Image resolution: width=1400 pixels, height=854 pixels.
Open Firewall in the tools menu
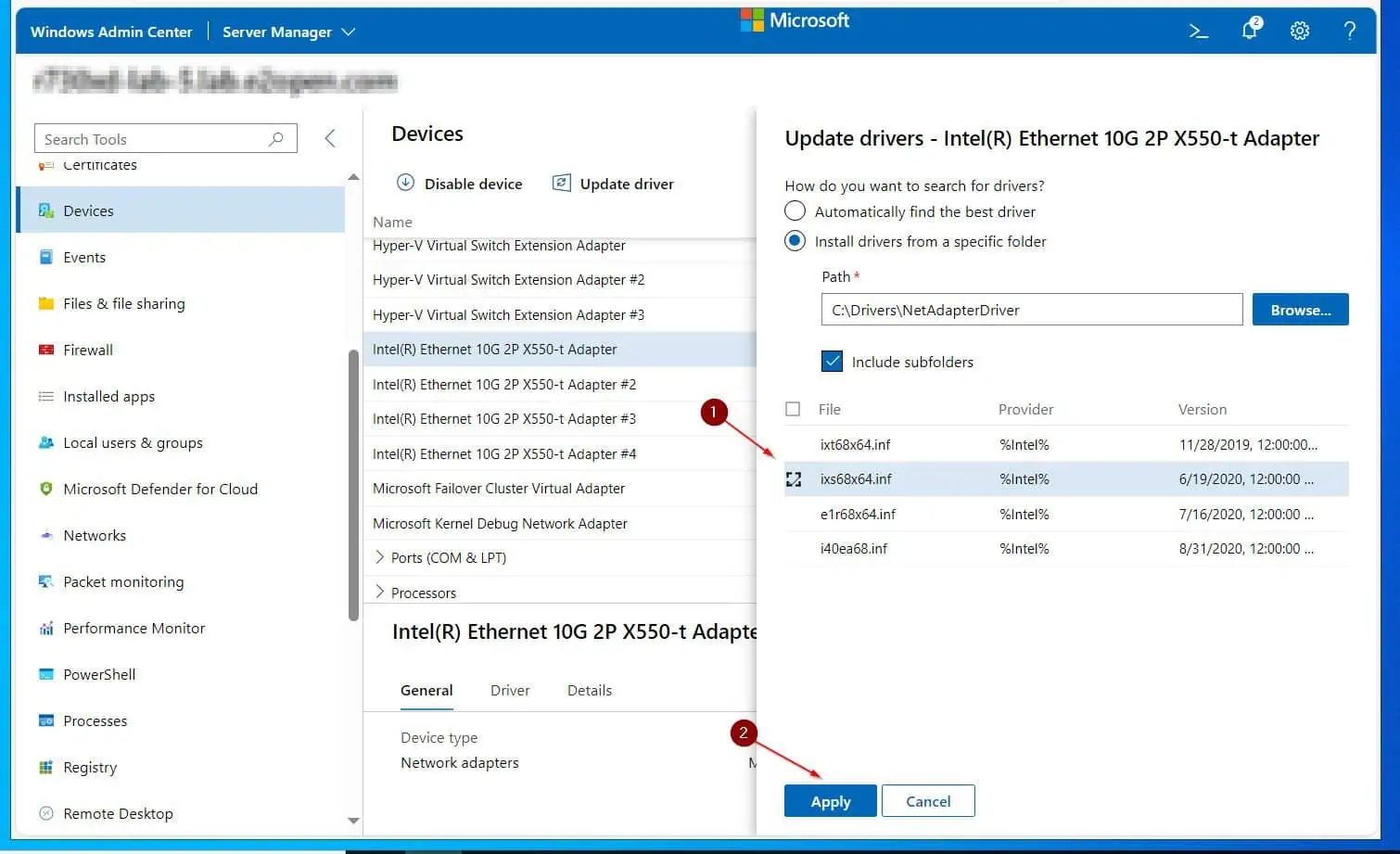click(181, 350)
